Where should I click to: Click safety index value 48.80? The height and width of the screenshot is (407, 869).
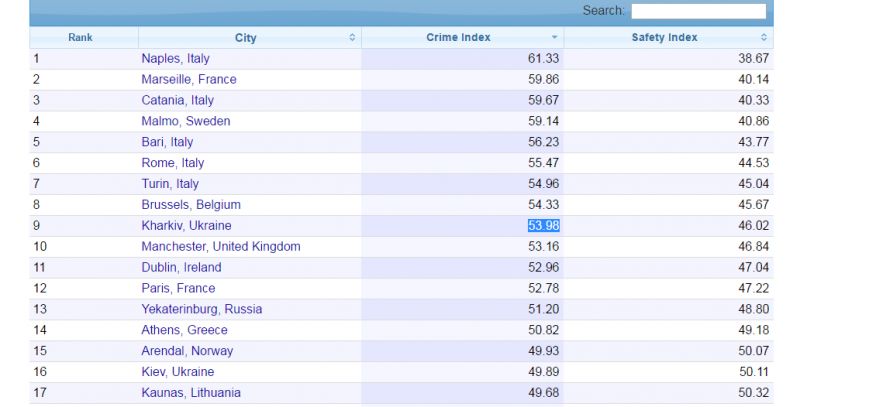pos(754,309)
